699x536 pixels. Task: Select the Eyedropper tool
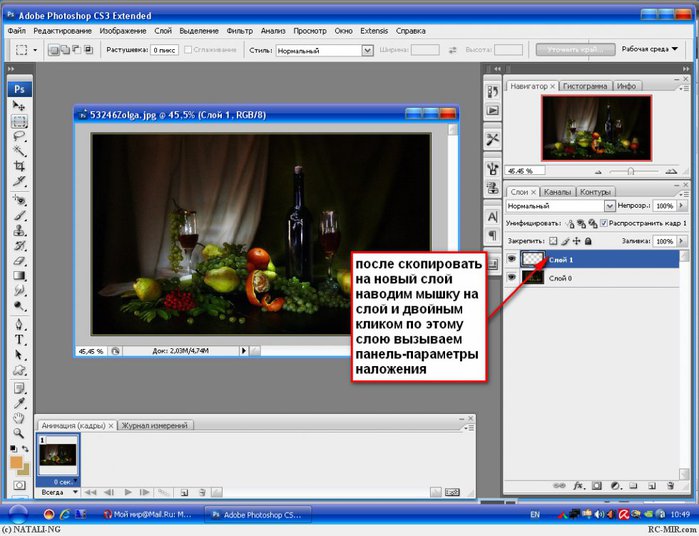click(19, 403)
